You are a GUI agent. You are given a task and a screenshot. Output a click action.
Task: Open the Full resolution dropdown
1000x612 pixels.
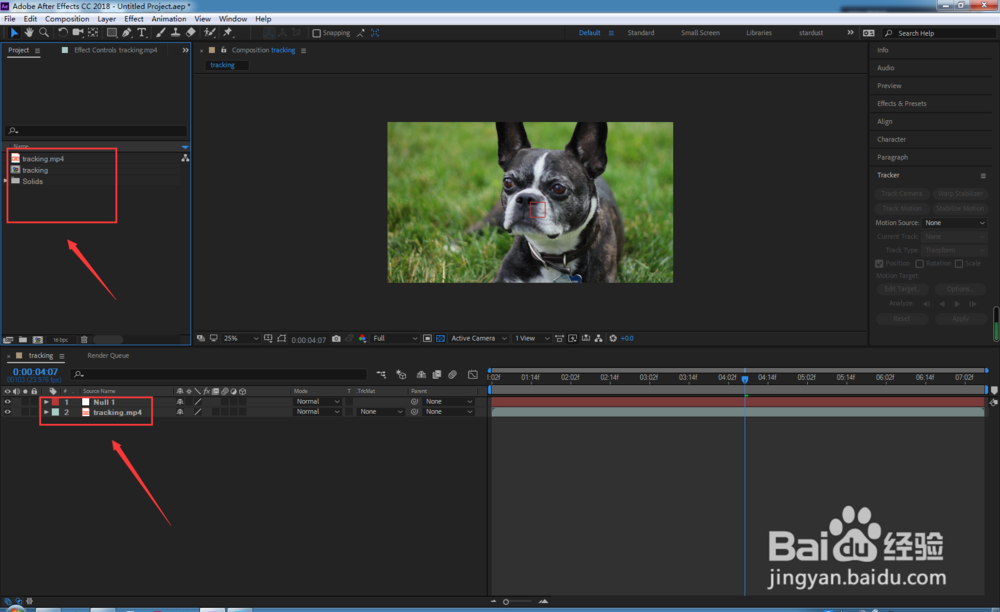pyautogui.click(x=395, y=339)
